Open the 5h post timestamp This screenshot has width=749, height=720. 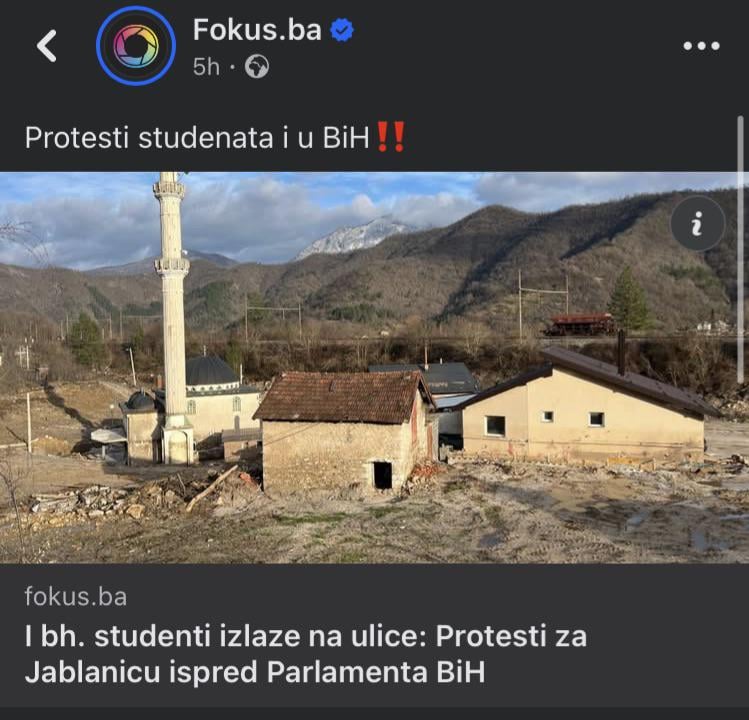[x=206, y=67]
